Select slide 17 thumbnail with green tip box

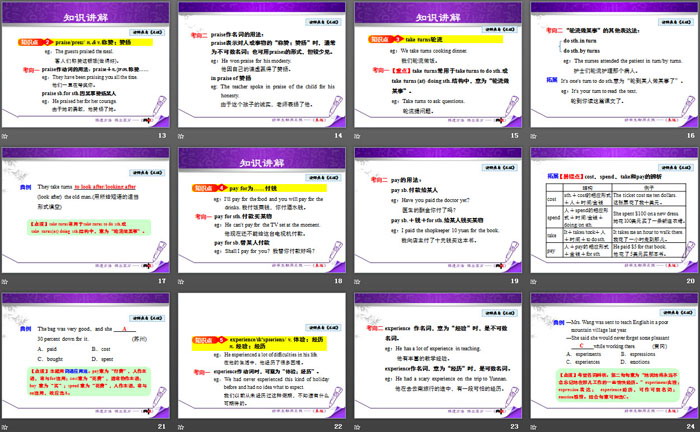point(86,210)
